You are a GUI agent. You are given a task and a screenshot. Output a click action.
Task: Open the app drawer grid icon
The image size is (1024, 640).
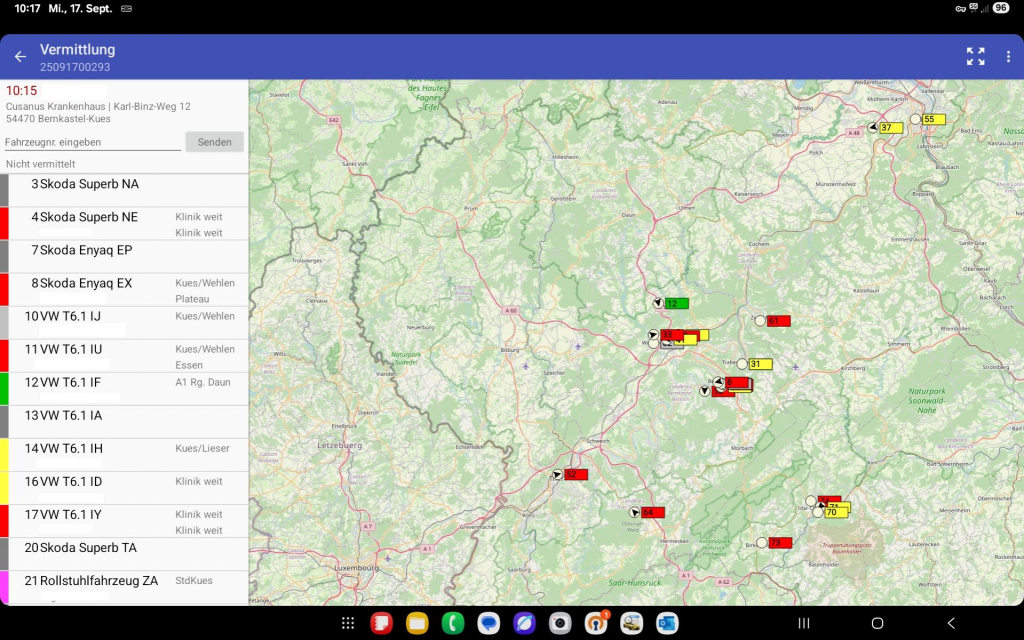coord(347,623)
